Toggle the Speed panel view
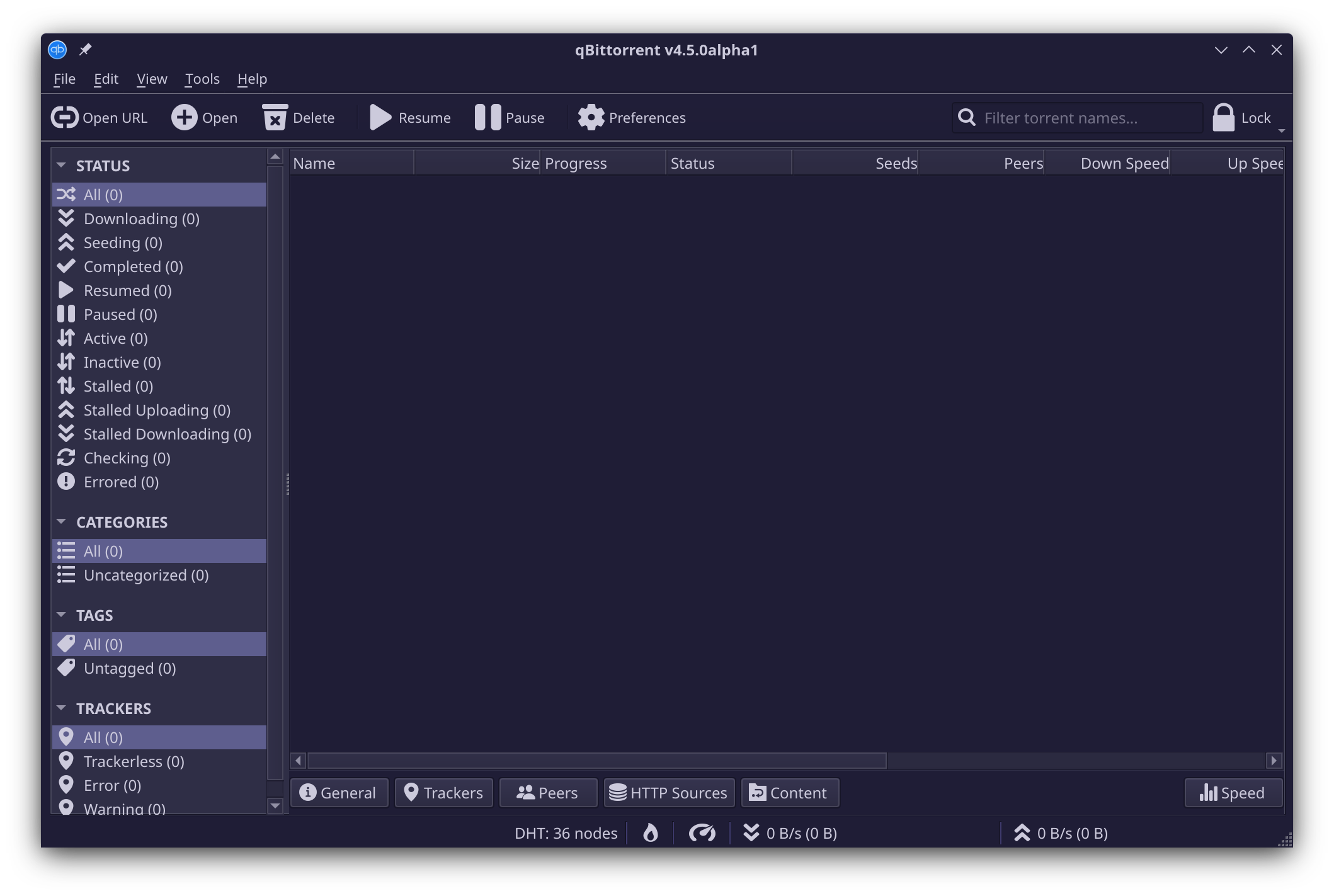Image resolution: width=1334 pixels, height=896 pixels. tap(1233, 792)
